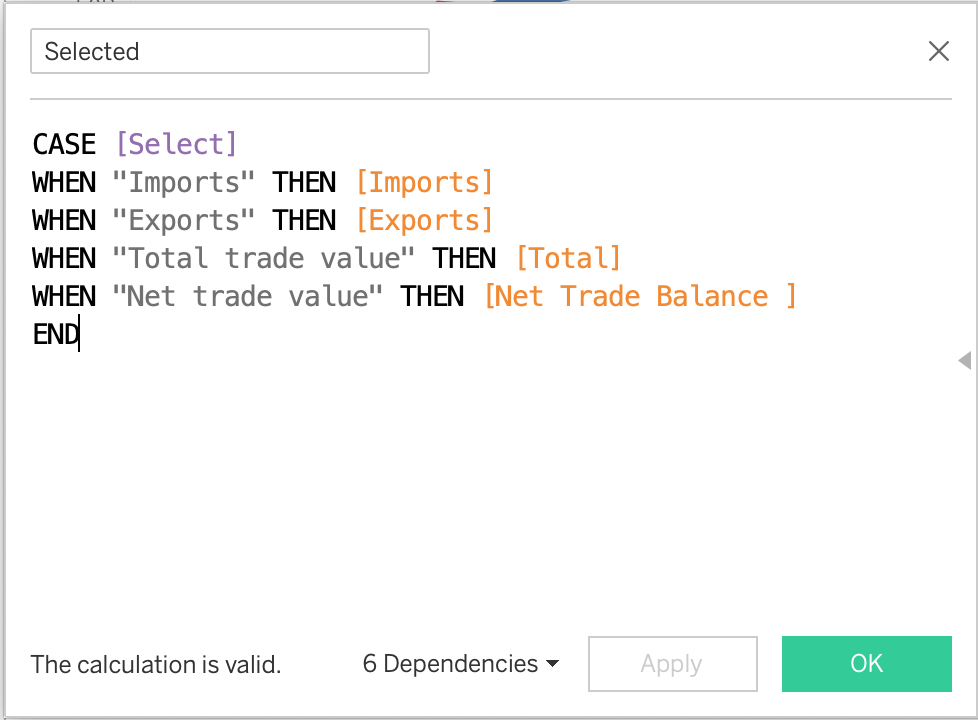
Task: Click 'The calculation is valid.' status message
Action: click(156, 664)
